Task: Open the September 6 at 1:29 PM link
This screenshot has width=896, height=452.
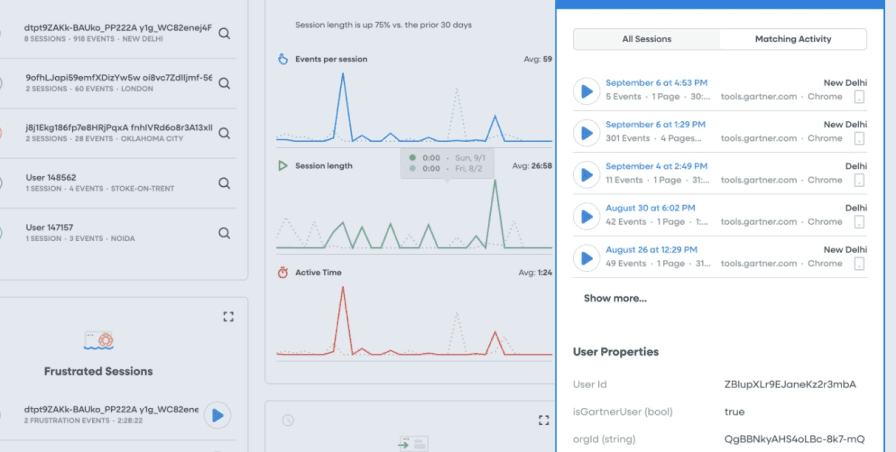Action: (x=655, y=125)
